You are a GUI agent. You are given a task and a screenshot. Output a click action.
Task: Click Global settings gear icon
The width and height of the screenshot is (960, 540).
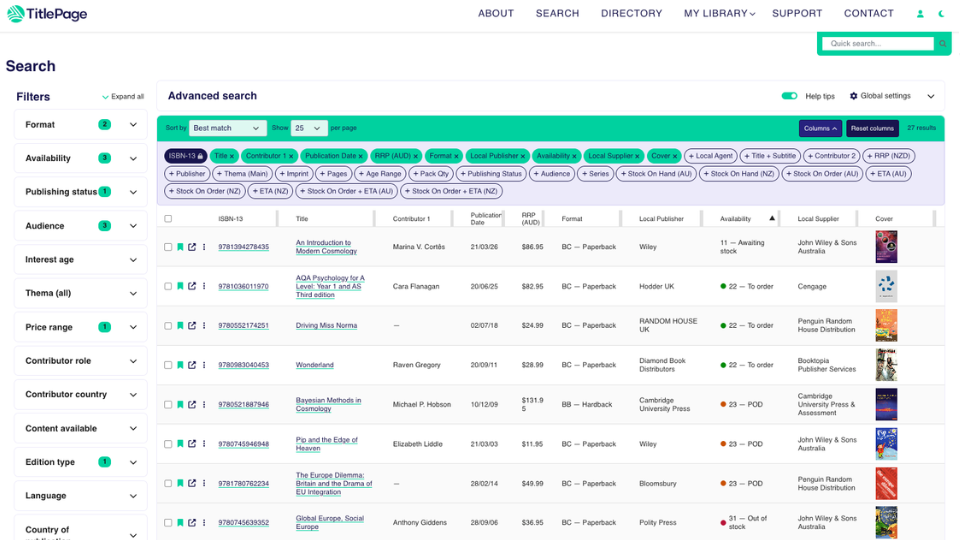[853, 96]
